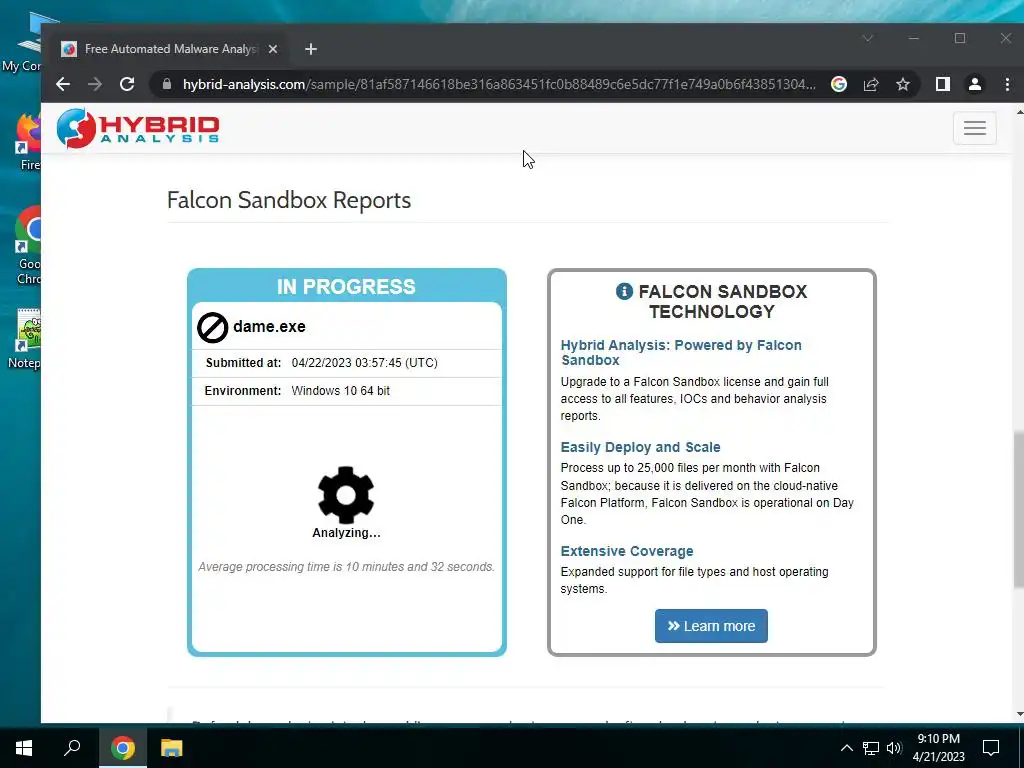
Task: Click the Extensive Coverage heading
Action: point(627,551)
